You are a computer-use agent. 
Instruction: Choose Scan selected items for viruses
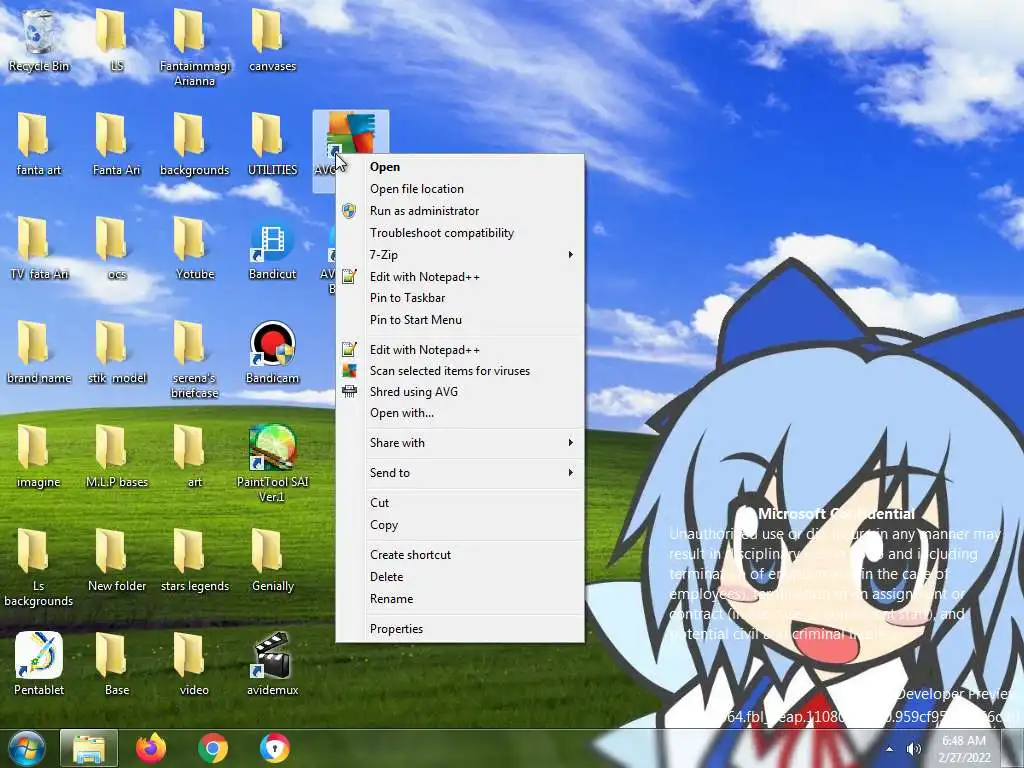[x=460, y=371]
